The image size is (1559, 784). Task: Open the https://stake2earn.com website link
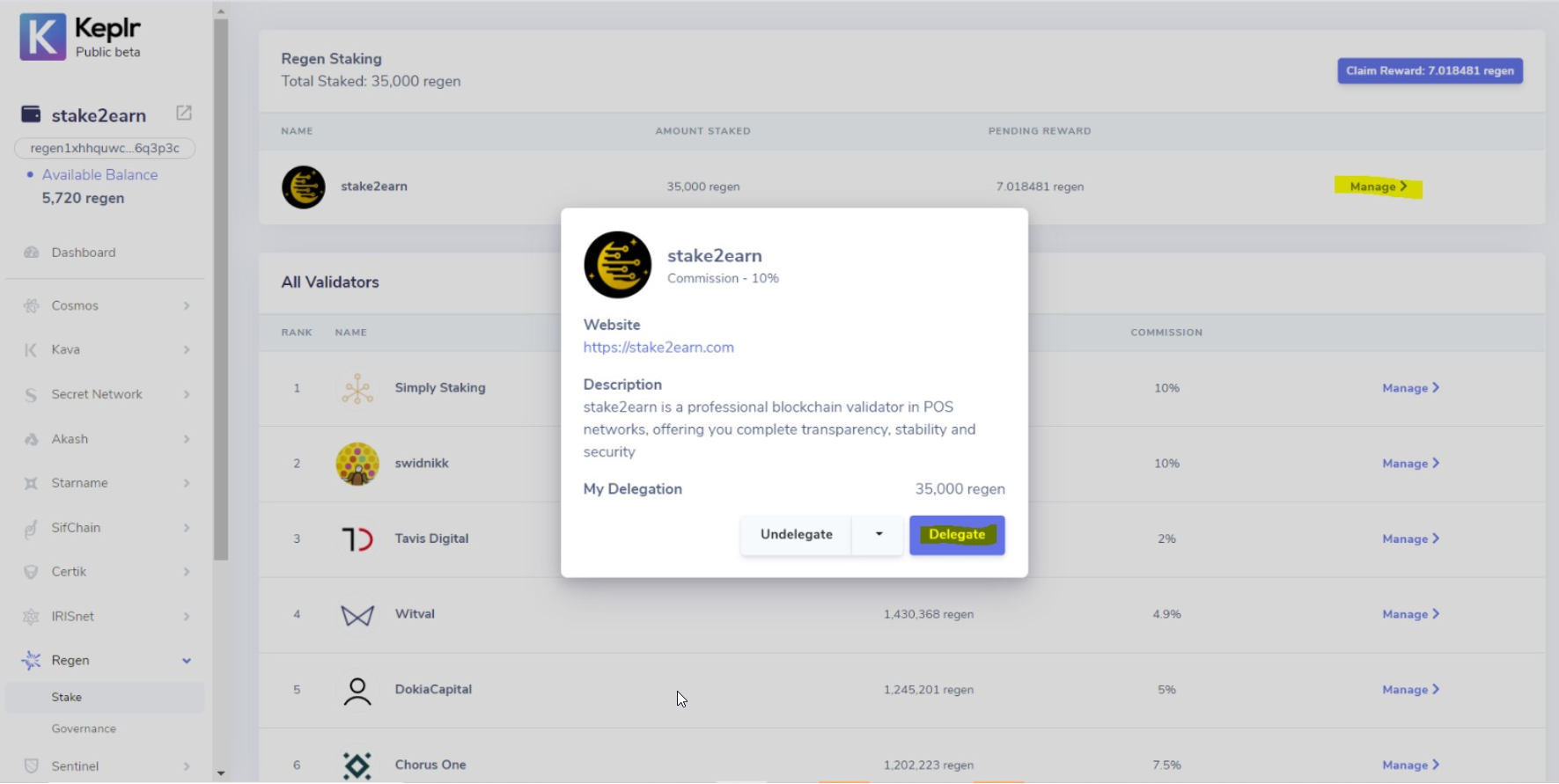click(658, 348)
